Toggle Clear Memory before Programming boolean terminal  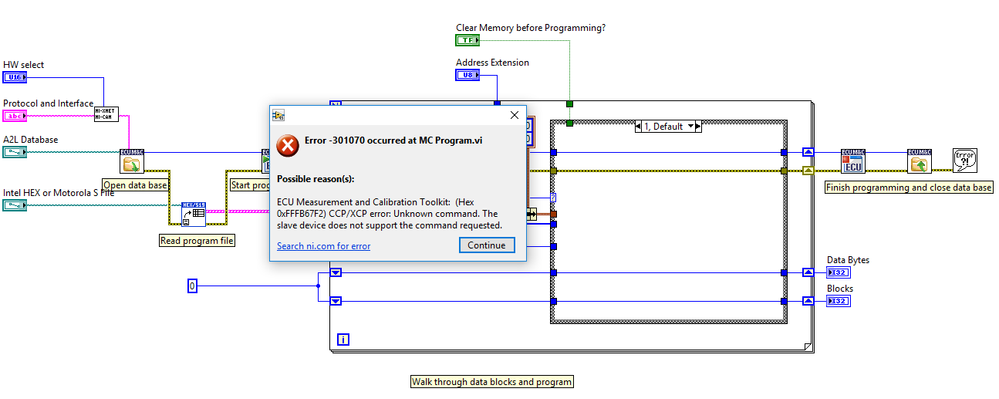467,40
